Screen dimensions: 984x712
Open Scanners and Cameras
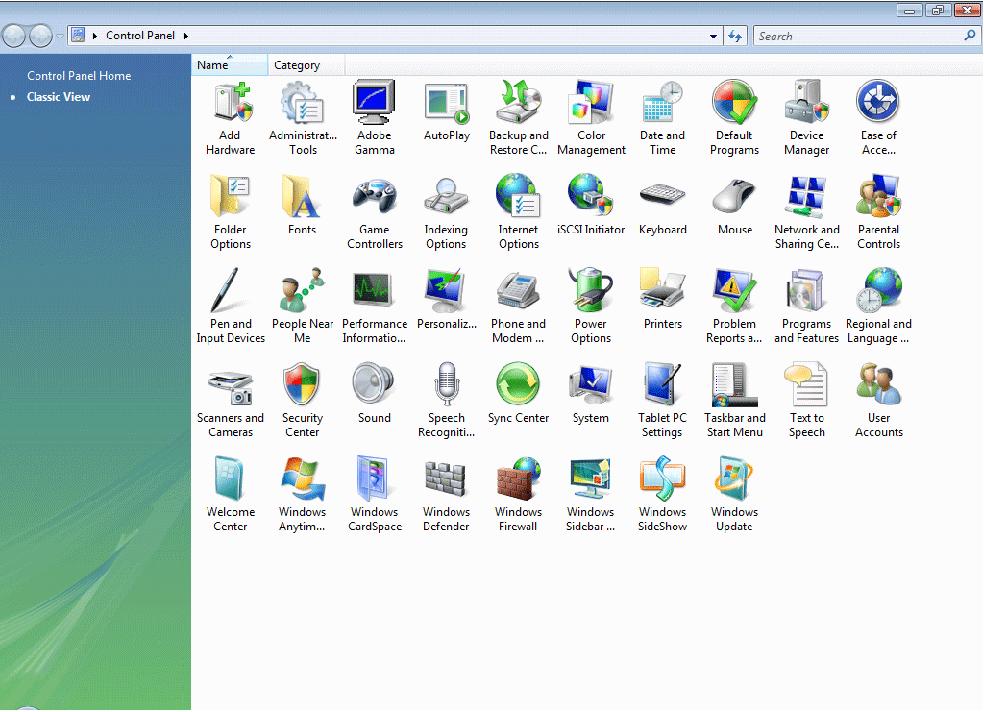pos(230,400)
